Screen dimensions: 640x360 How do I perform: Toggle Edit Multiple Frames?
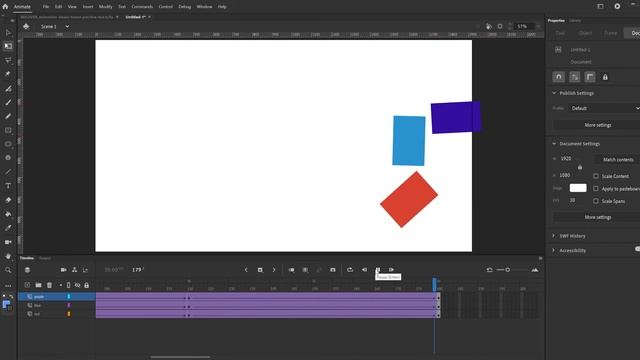coord(305,270)
